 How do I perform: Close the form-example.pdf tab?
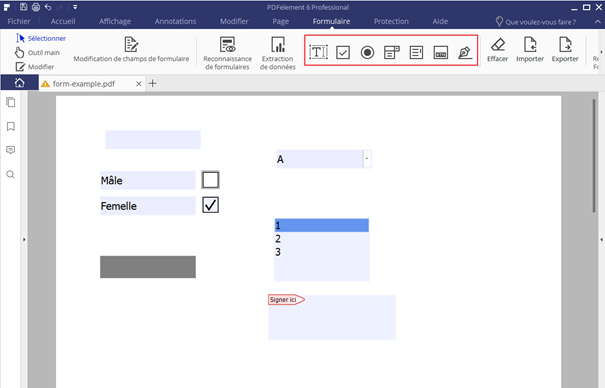coord(139,84)
